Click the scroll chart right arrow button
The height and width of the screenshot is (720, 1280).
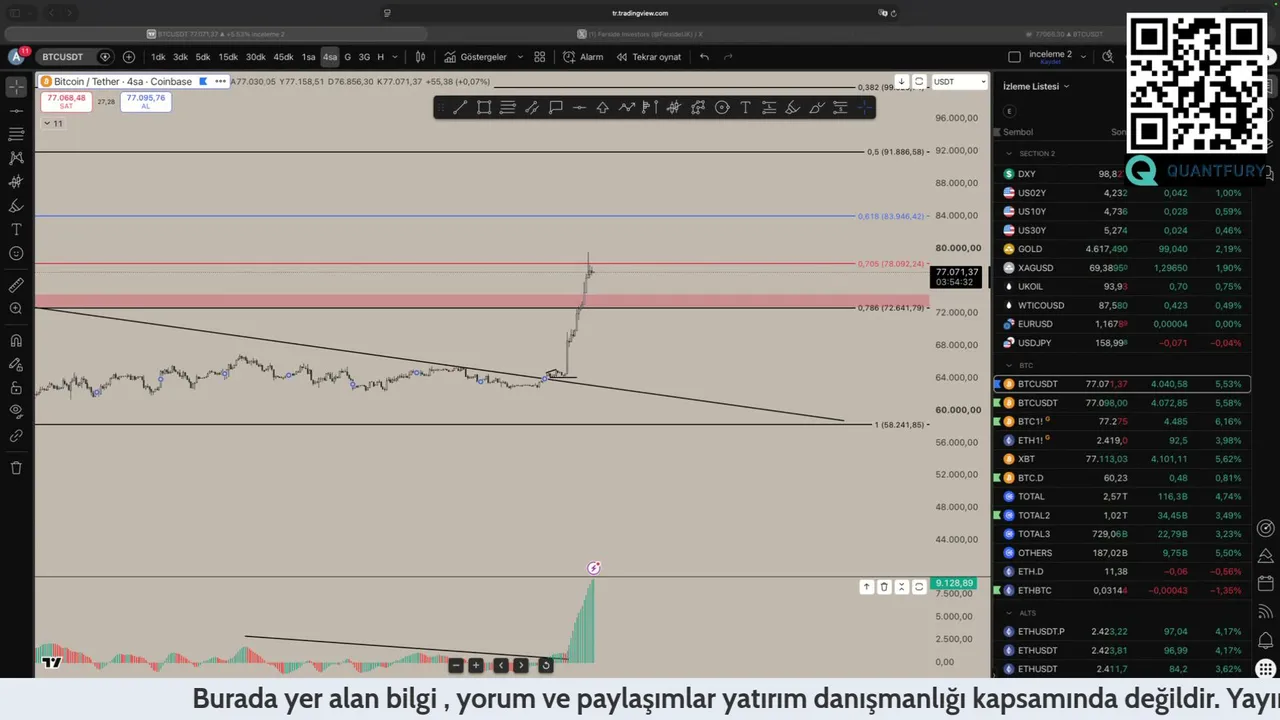520,666
